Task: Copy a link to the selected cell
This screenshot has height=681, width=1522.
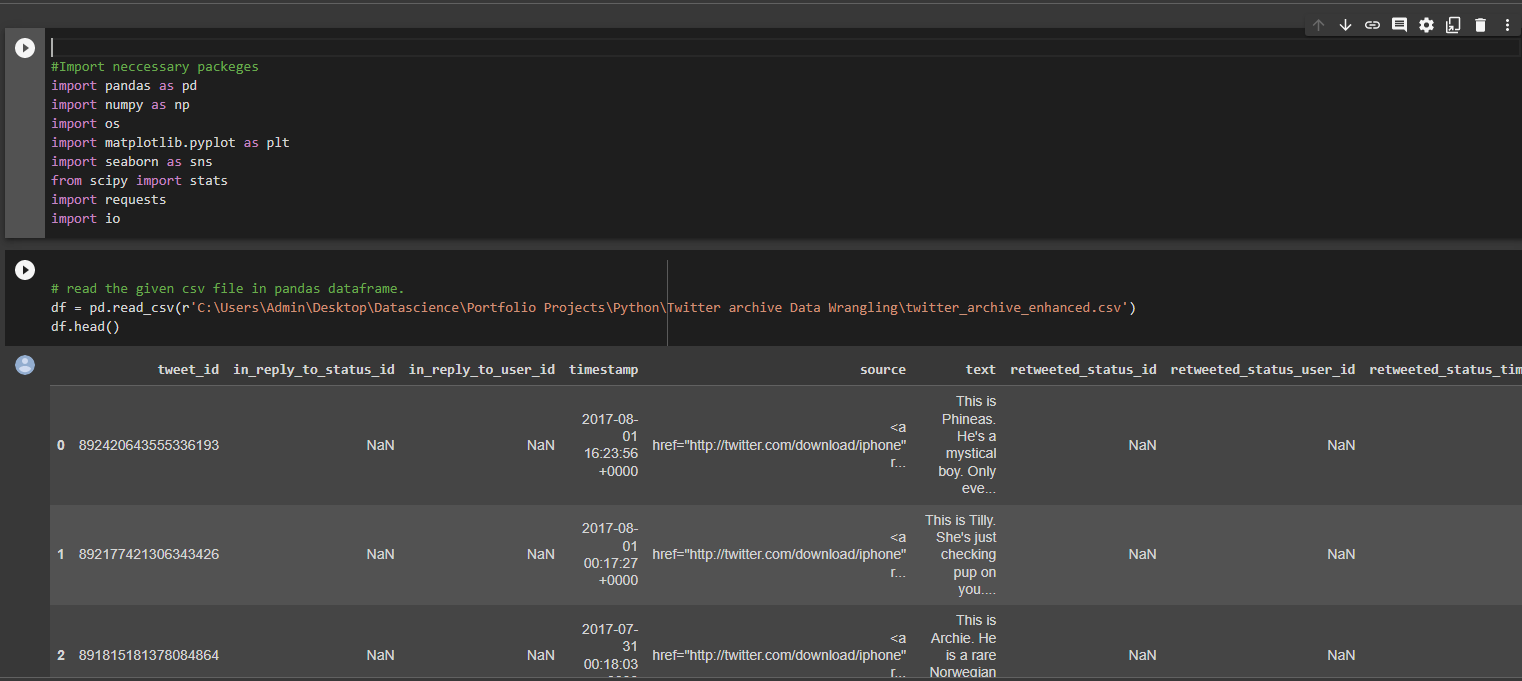Action: pyautogui.click(x=1372, y=24)
